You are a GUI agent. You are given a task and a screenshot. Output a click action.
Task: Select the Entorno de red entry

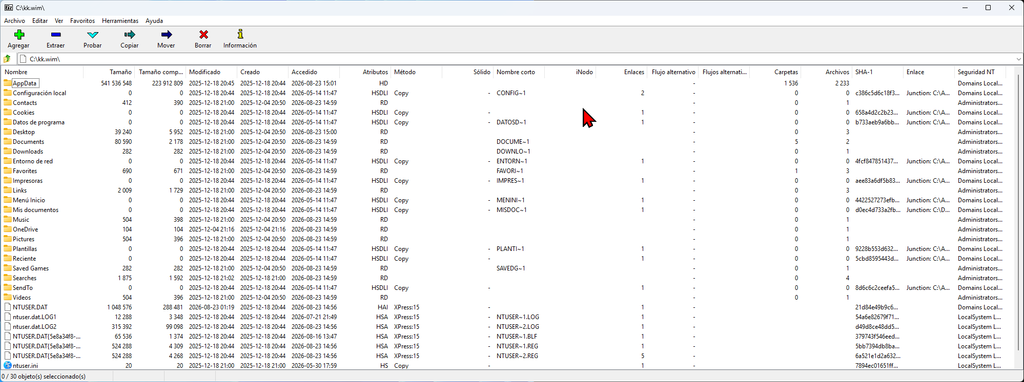(33, 161)
